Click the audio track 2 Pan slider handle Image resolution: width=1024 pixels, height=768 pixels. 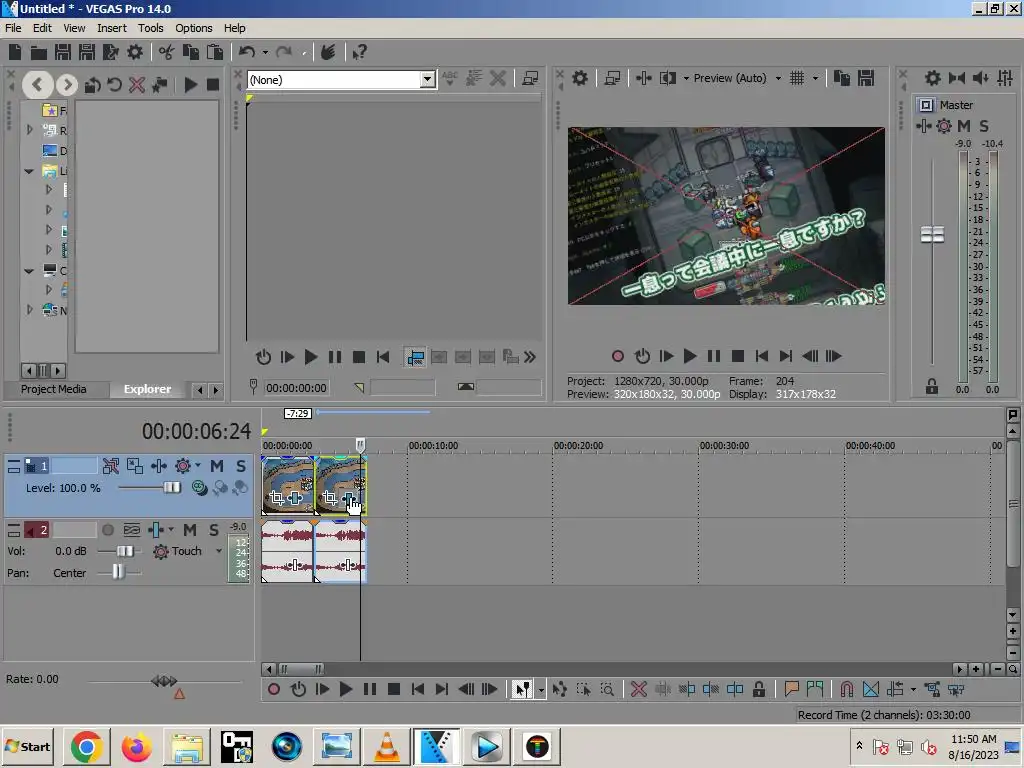(x=118, y=572)
